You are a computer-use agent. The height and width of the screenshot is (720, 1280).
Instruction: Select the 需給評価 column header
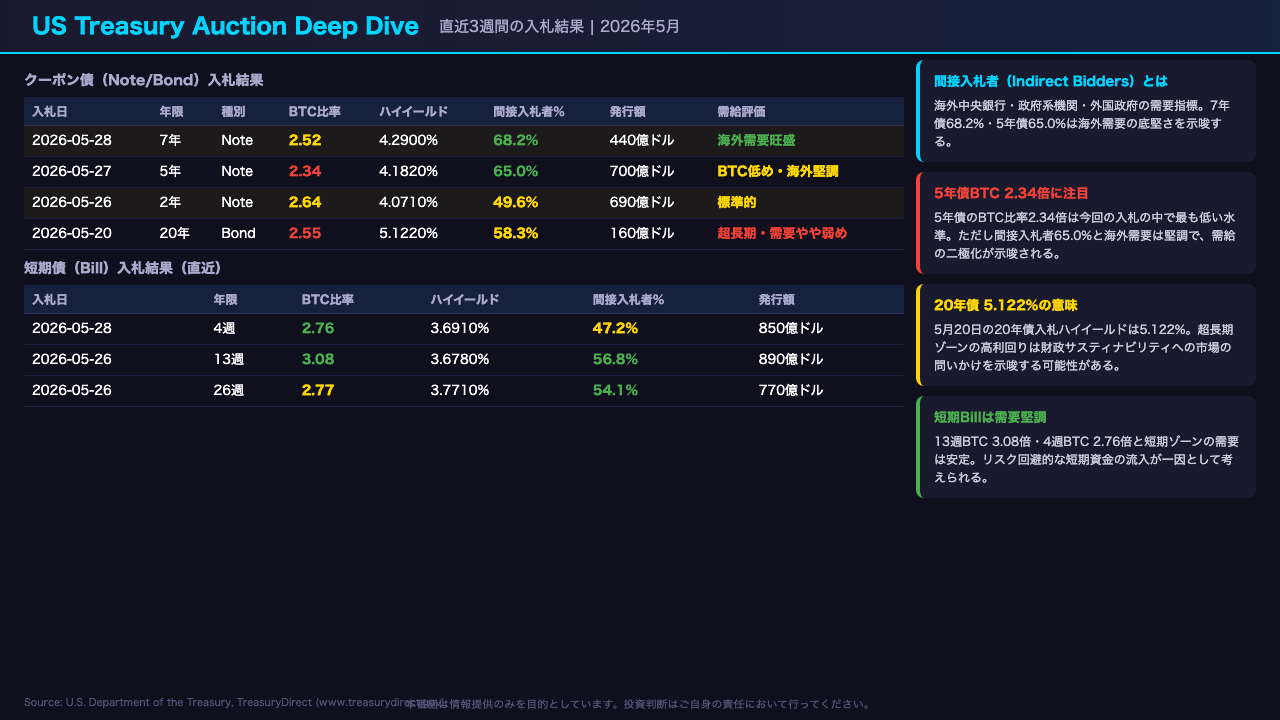(741, 111)
